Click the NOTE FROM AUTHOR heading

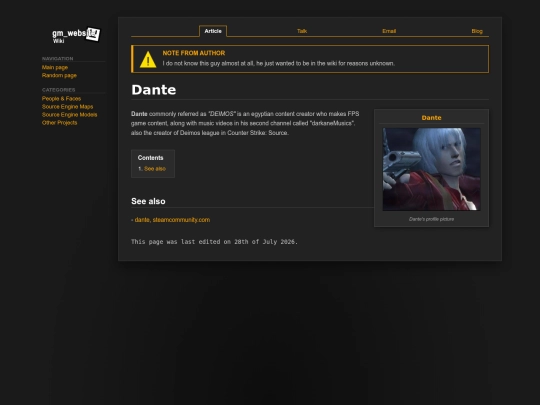tap(194, 53)
